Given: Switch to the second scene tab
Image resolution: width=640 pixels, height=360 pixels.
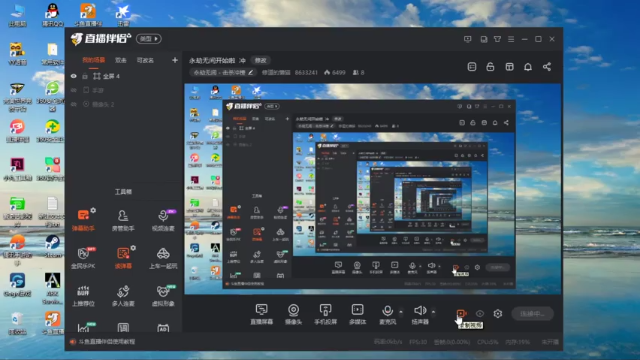Looking at the screenshot, I should pos(120,60).
